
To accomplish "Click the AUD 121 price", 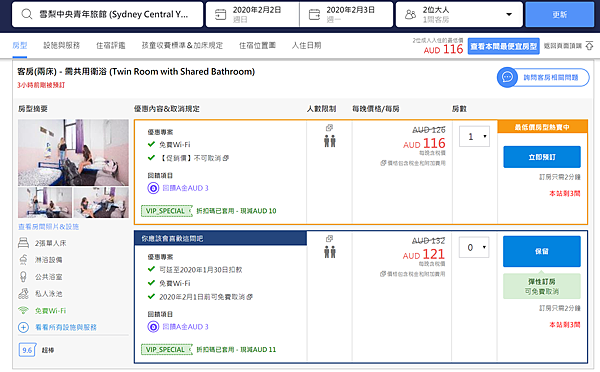I will pos(424,255).
